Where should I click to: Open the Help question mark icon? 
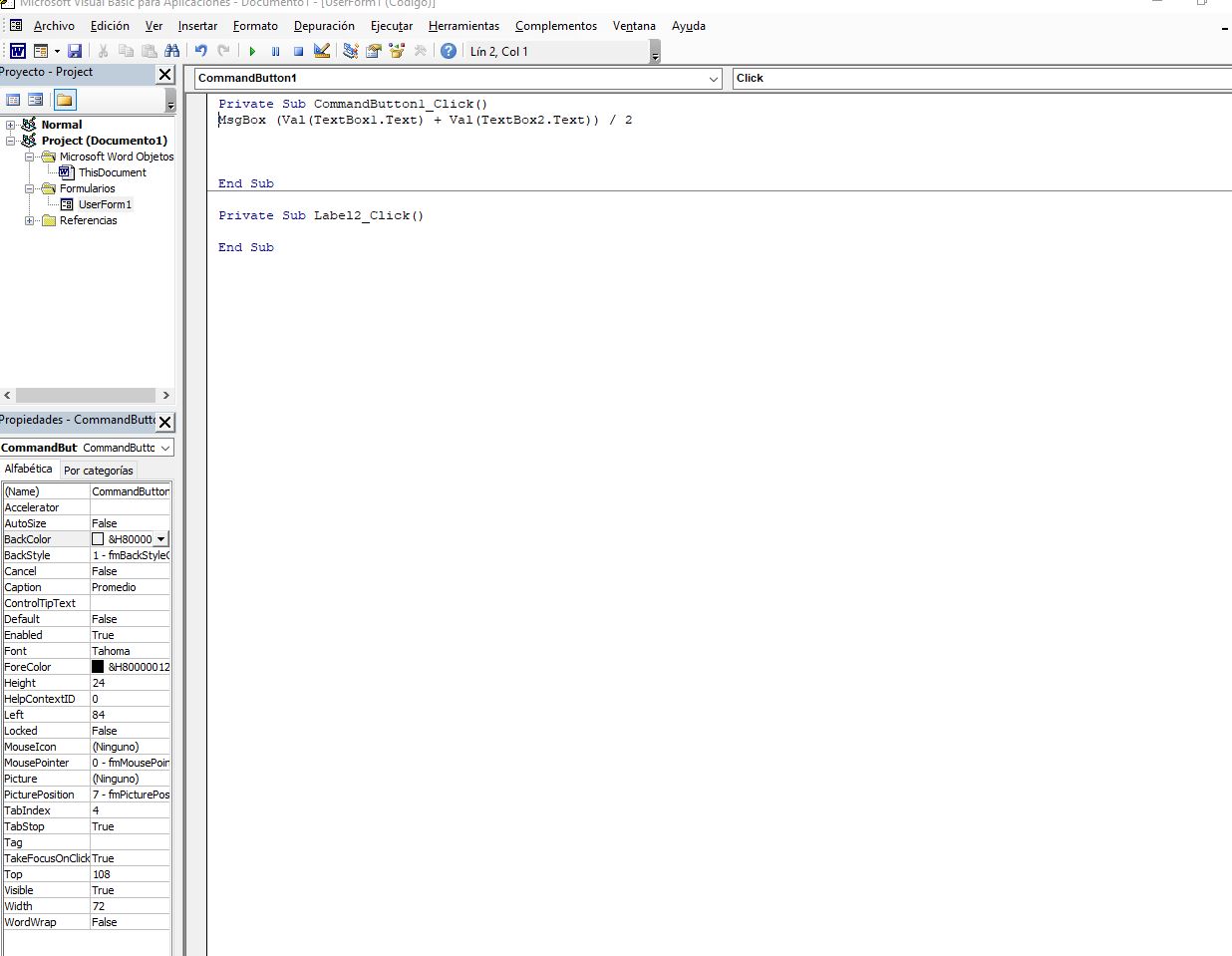(449, 51)
